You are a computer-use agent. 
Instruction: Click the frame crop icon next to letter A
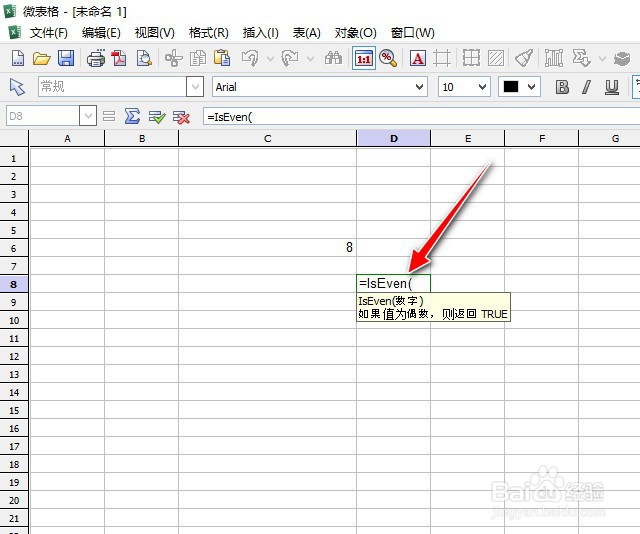pyautogui.click(x=442, y=58)
